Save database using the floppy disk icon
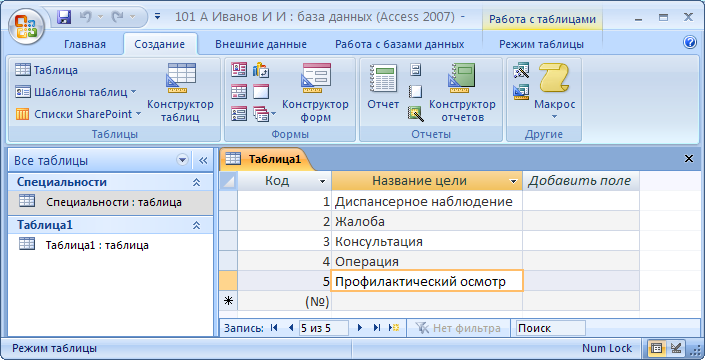 64,18
